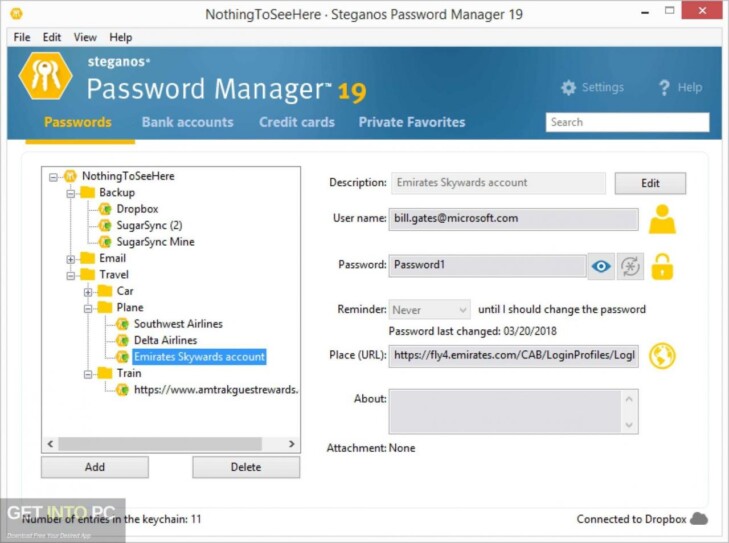Image resolution: width=729 pixels, height=543 pixels.
Task: Click the NothingToSeeHere keychain root icon
Action: click(x=70, y=176)
